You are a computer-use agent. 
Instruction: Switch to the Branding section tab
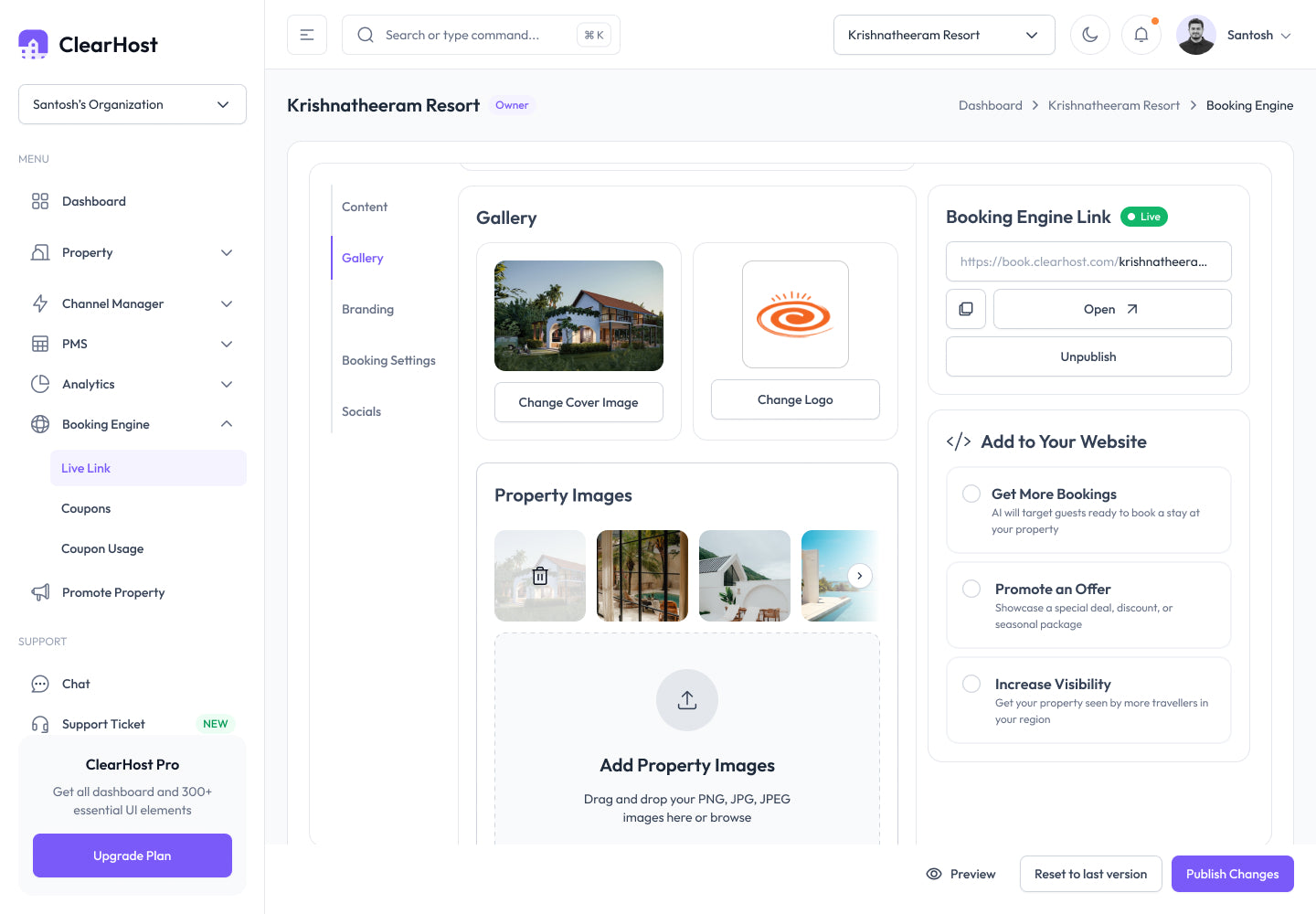click(x=367, y=309)
